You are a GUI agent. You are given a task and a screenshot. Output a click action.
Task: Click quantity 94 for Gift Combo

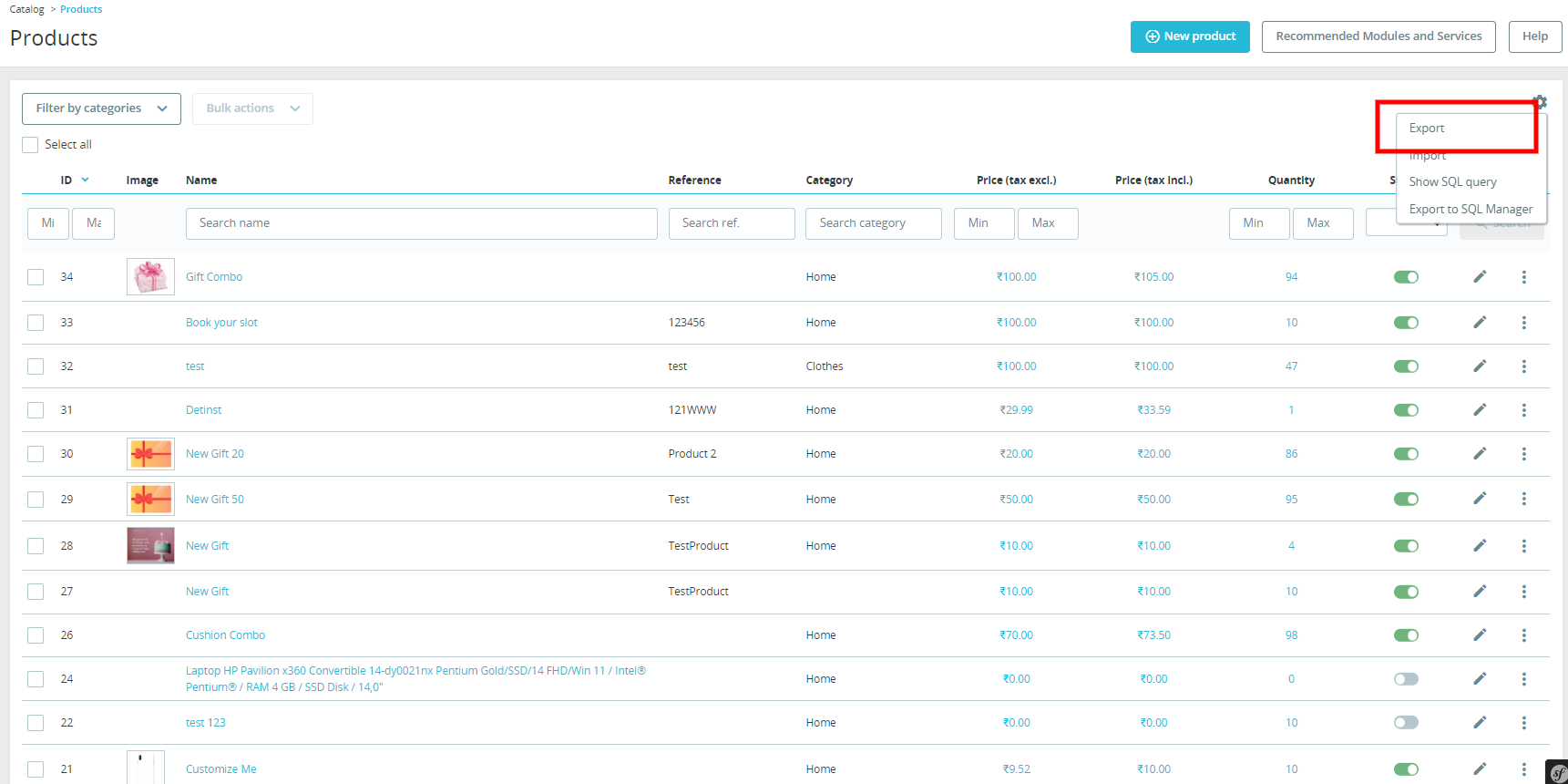(1291, 277)
